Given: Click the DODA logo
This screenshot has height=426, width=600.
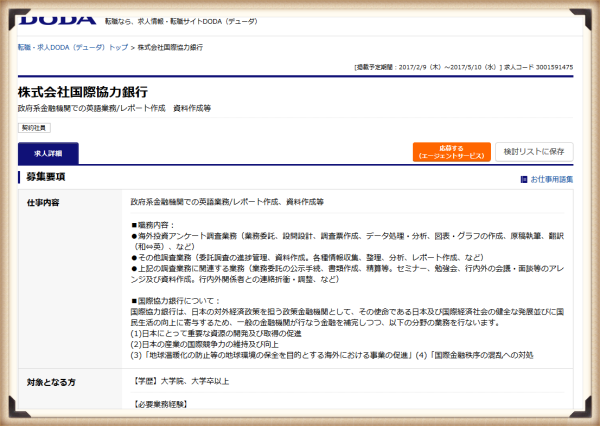Looking at the screenshot, I should tap(57, 20).
